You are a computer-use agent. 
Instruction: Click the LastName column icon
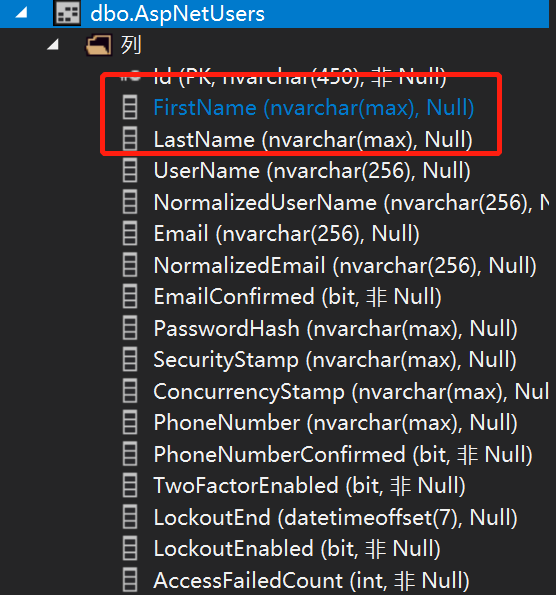(x=130, y=139)
